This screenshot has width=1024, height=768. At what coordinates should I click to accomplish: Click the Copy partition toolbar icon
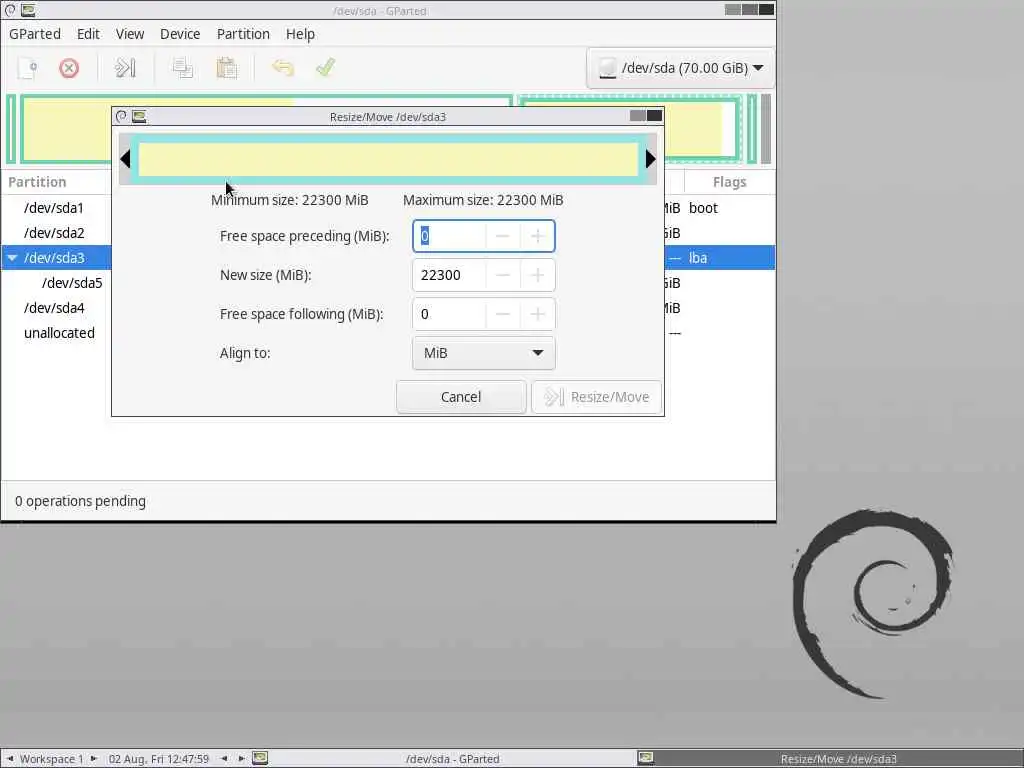pyautogui.click(x=182, y=68)
